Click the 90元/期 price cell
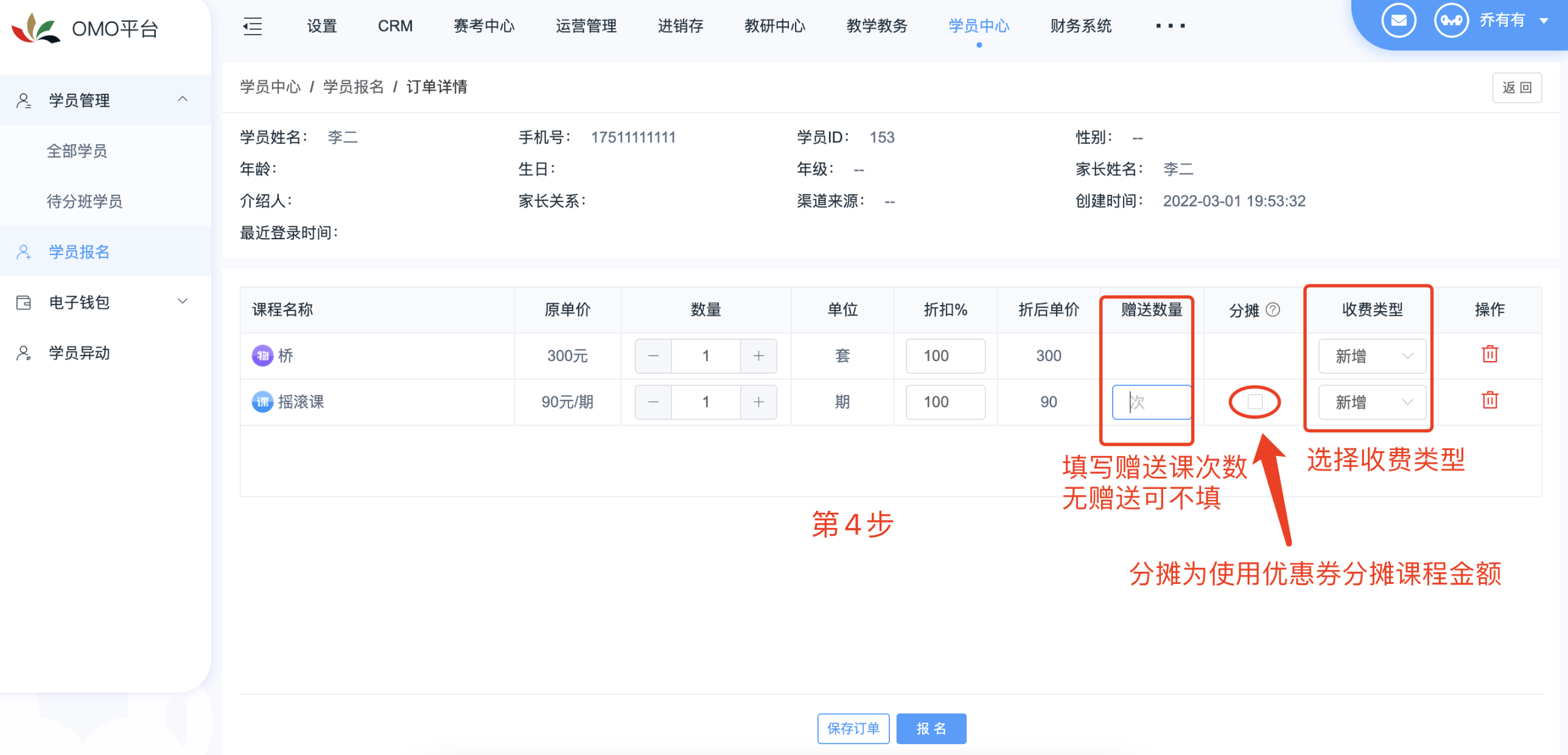 click(x=567, y=402)
